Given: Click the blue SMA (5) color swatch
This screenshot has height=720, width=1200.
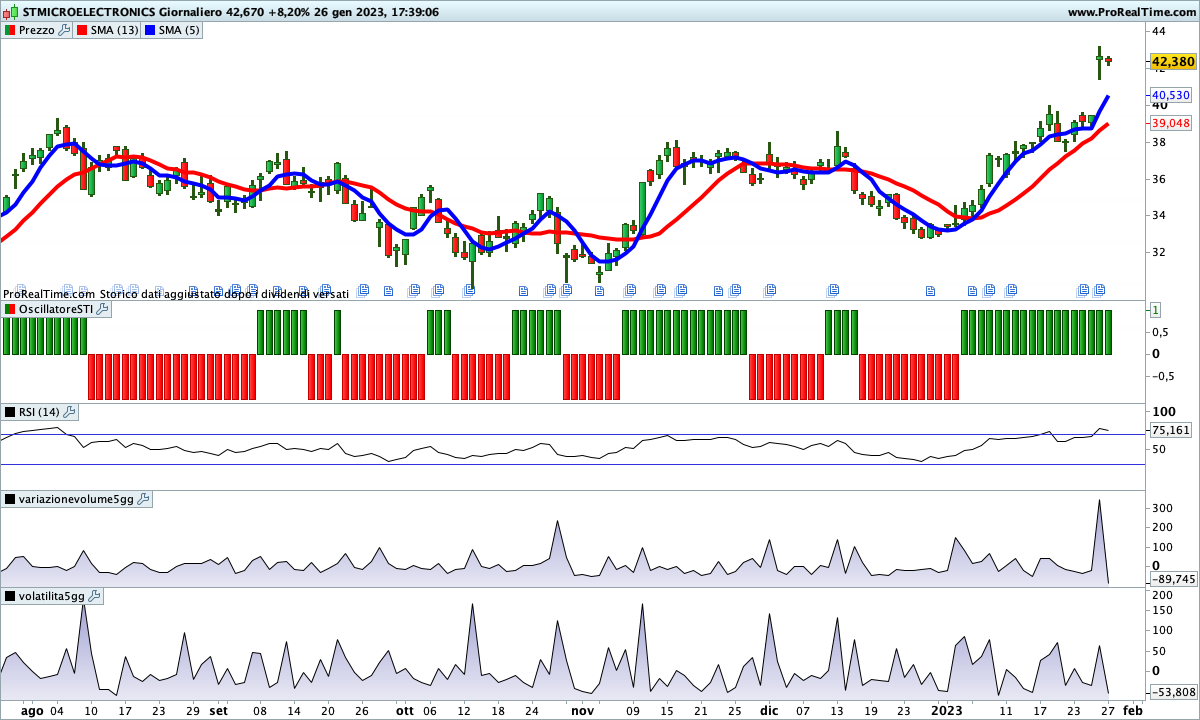Looking at the screenshot, I should [x=150, y=30].
